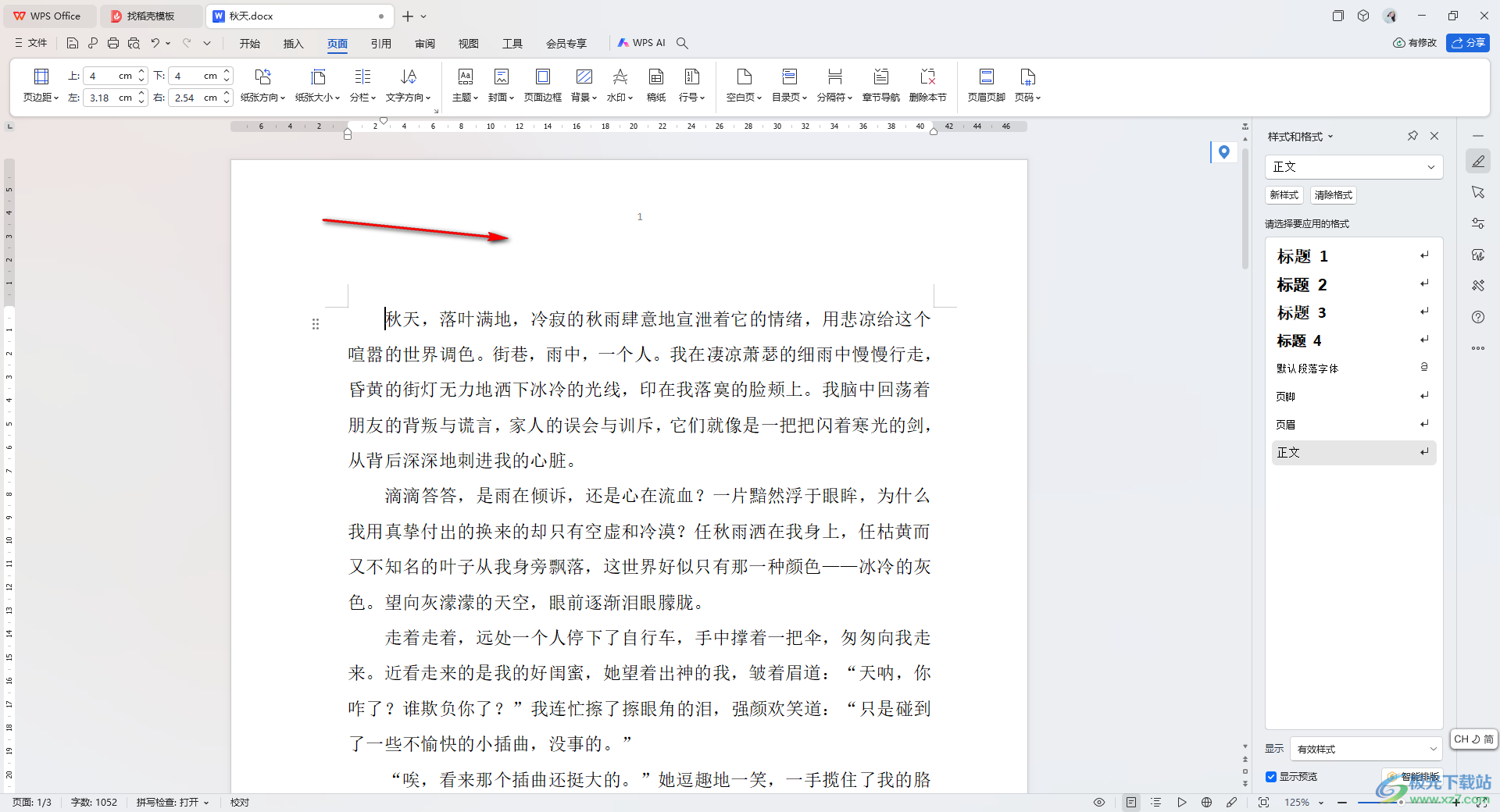This screenshot has height=812, width=1500.
Task: Click the location marker icon beside document
Action: pyautogui.click(x=1224, y=152)
